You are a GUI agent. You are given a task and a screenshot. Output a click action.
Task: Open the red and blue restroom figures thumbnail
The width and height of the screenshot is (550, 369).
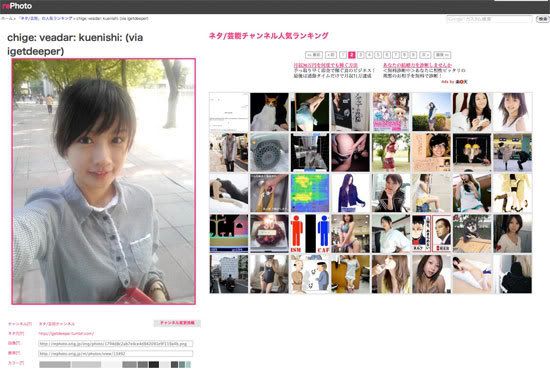pos(310,234)
